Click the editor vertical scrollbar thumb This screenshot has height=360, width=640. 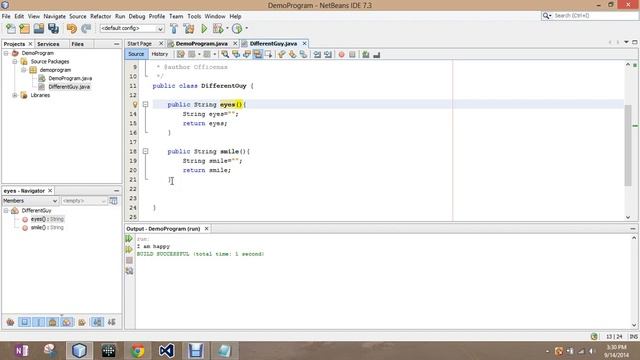[628, 146]
